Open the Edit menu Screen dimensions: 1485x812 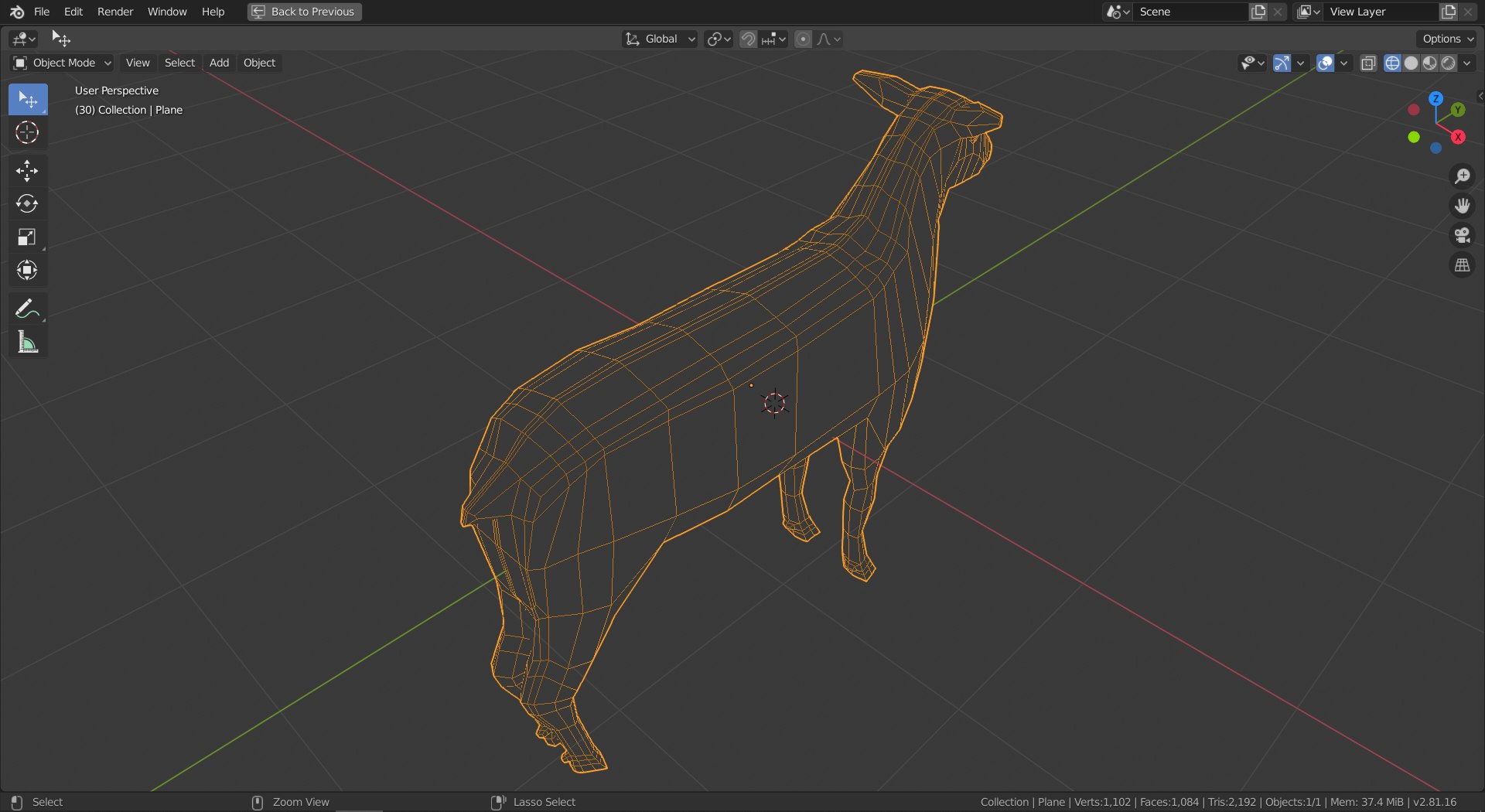(73, 12)
